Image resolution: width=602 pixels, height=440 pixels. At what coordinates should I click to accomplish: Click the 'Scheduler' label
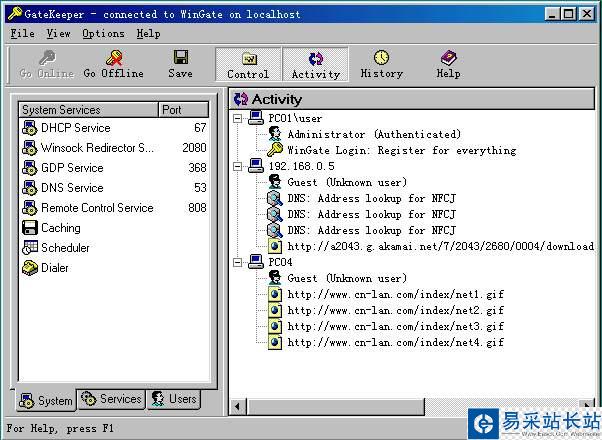[65, 248]
